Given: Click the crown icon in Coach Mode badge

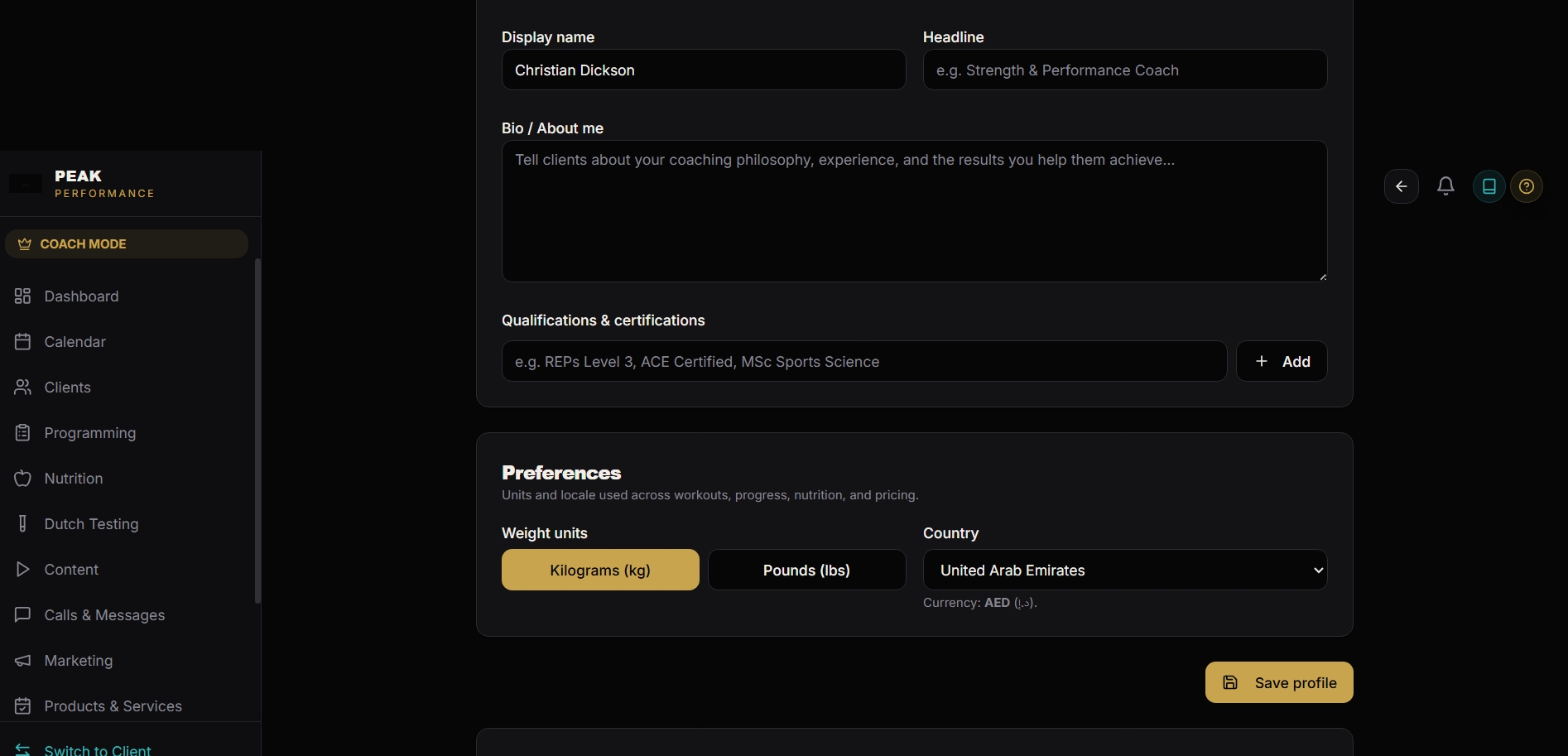Looking at the screenshot, I should point(25,244).
